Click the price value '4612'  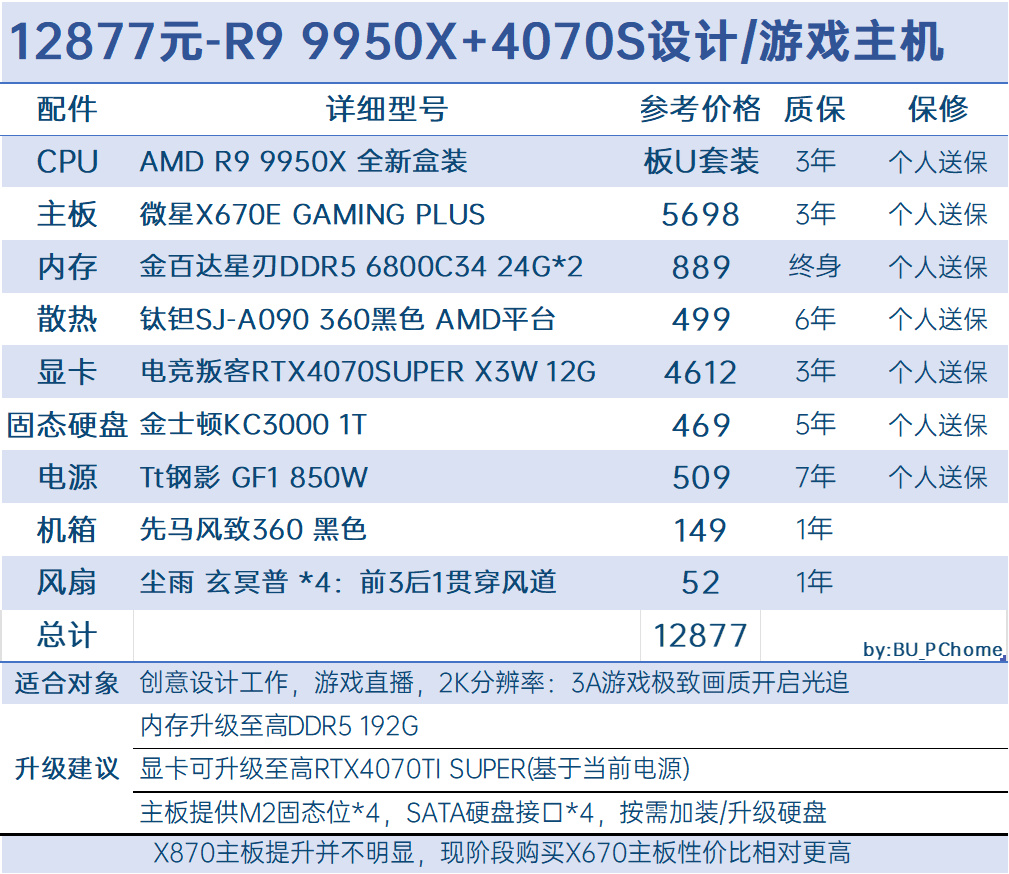[x=701, y=373]
